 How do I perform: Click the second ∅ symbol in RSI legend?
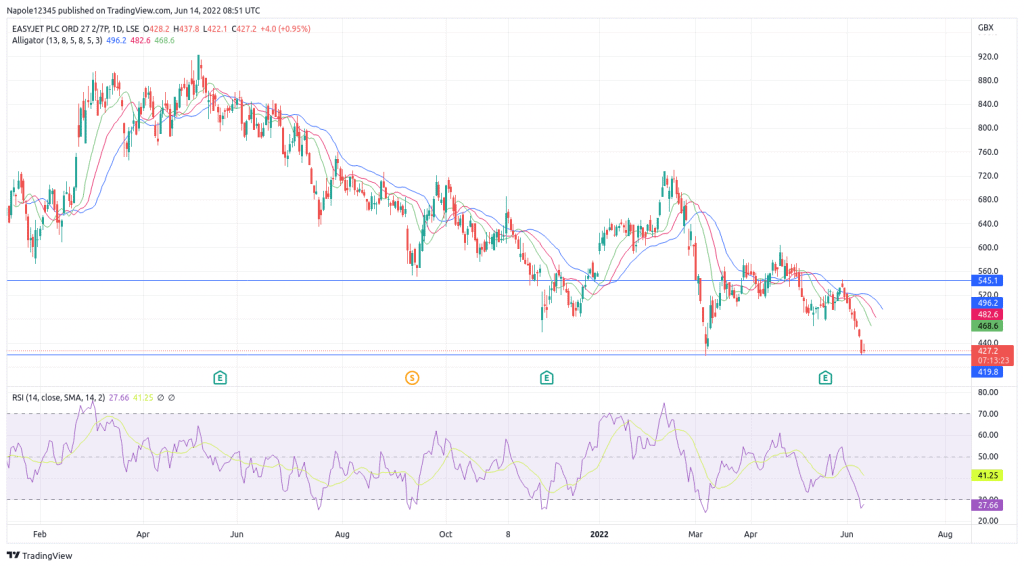click(x=171, y=397)
